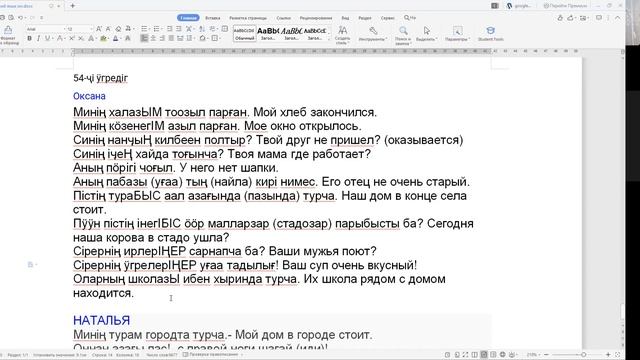Click the redo arrow icon
Image resolution: width=640 pixels, height=360 pixels.
pos(32,18)
